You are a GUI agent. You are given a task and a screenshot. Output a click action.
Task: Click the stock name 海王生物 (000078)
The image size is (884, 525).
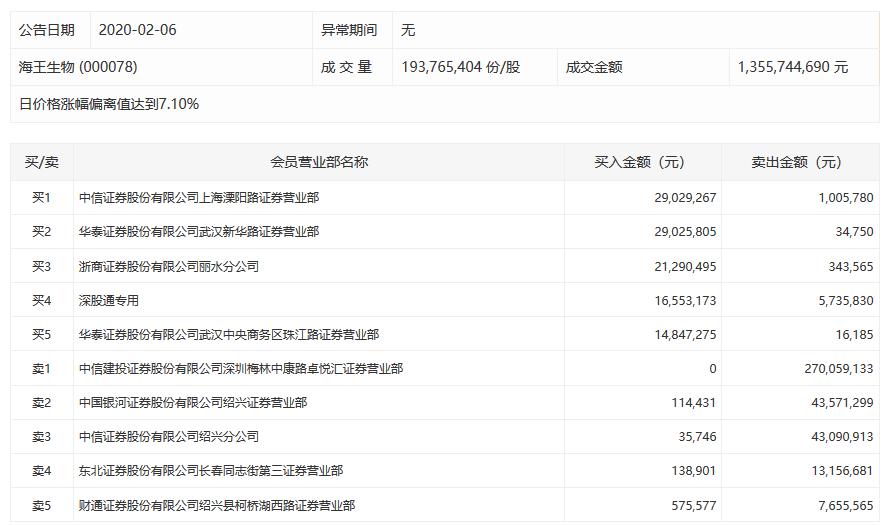point(78,67)
